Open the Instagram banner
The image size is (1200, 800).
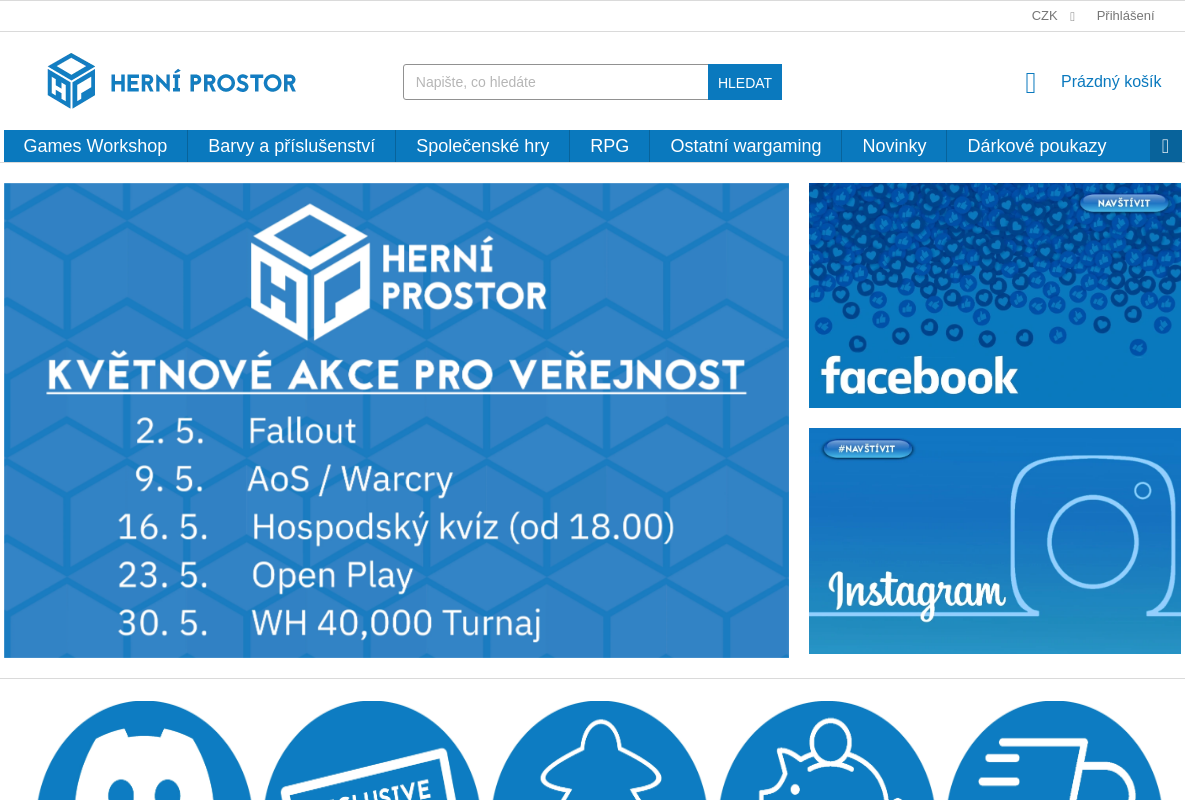[x=995, y=541]
